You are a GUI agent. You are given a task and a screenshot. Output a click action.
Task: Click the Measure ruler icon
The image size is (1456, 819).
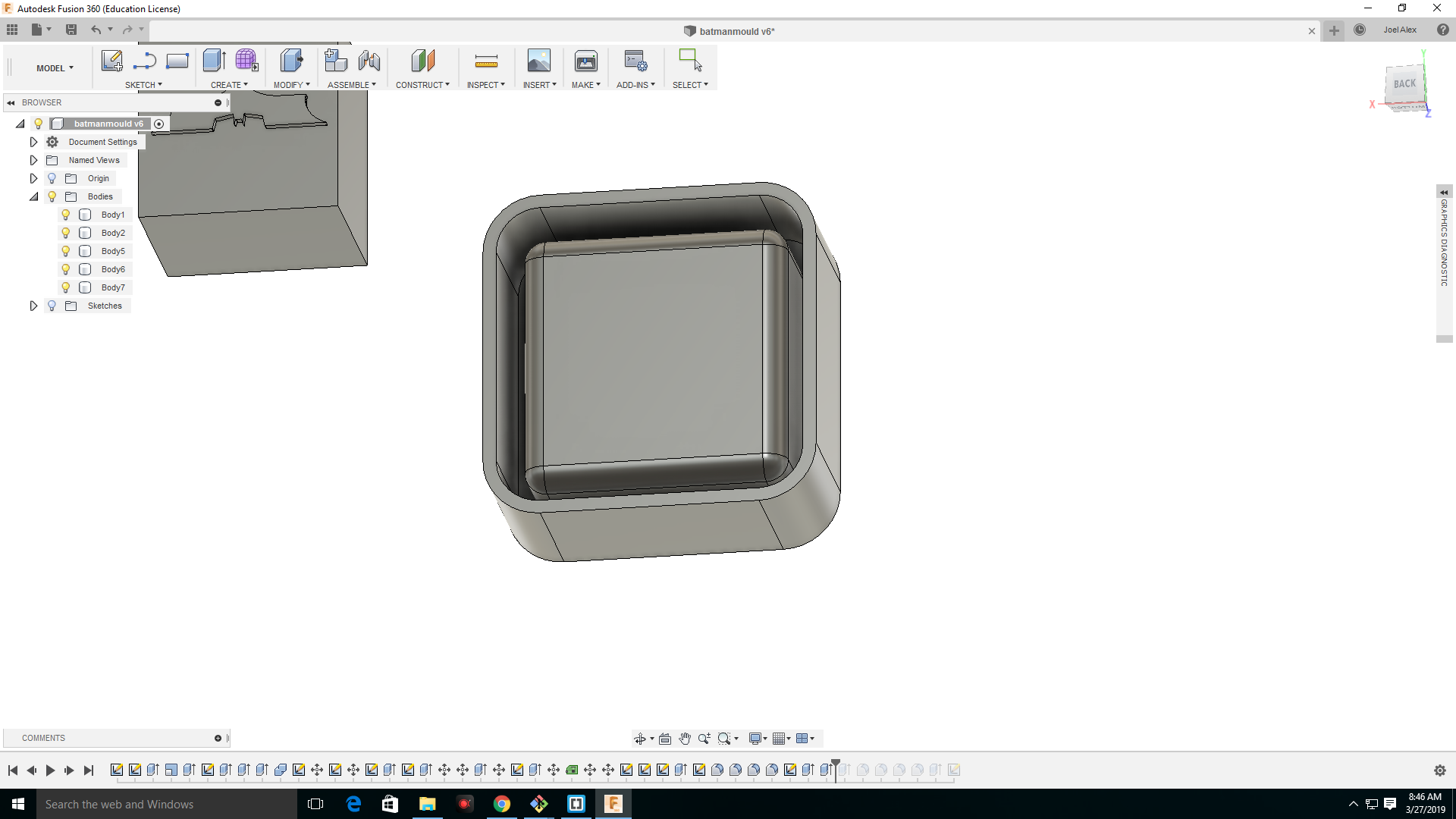click(x=485, y=61)
